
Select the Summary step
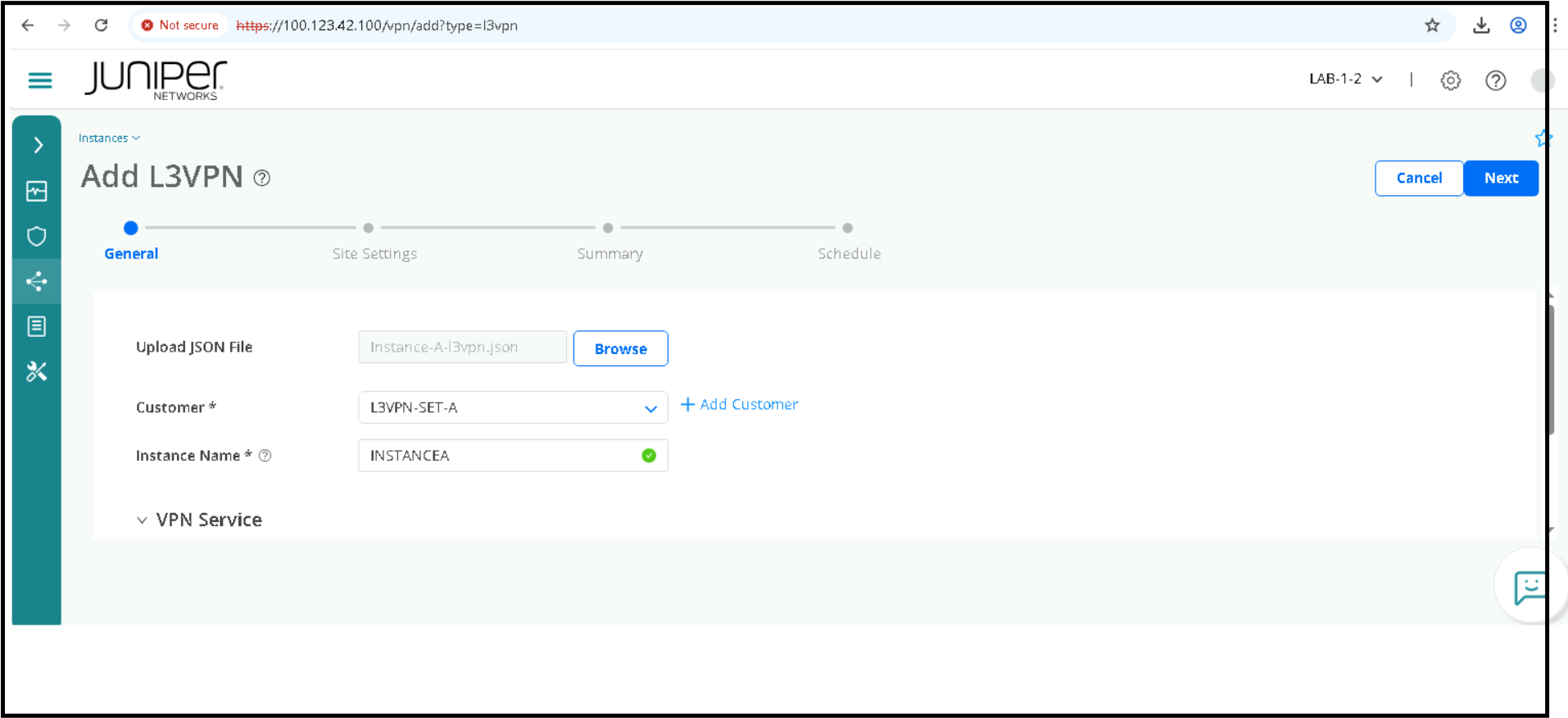(610, 253)
